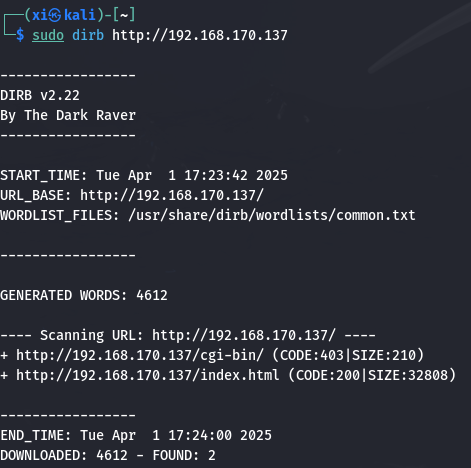This screenshot has height=468, width=471.
Task: Click the common.txt wordlist path
Action: (x=272, y=215)
